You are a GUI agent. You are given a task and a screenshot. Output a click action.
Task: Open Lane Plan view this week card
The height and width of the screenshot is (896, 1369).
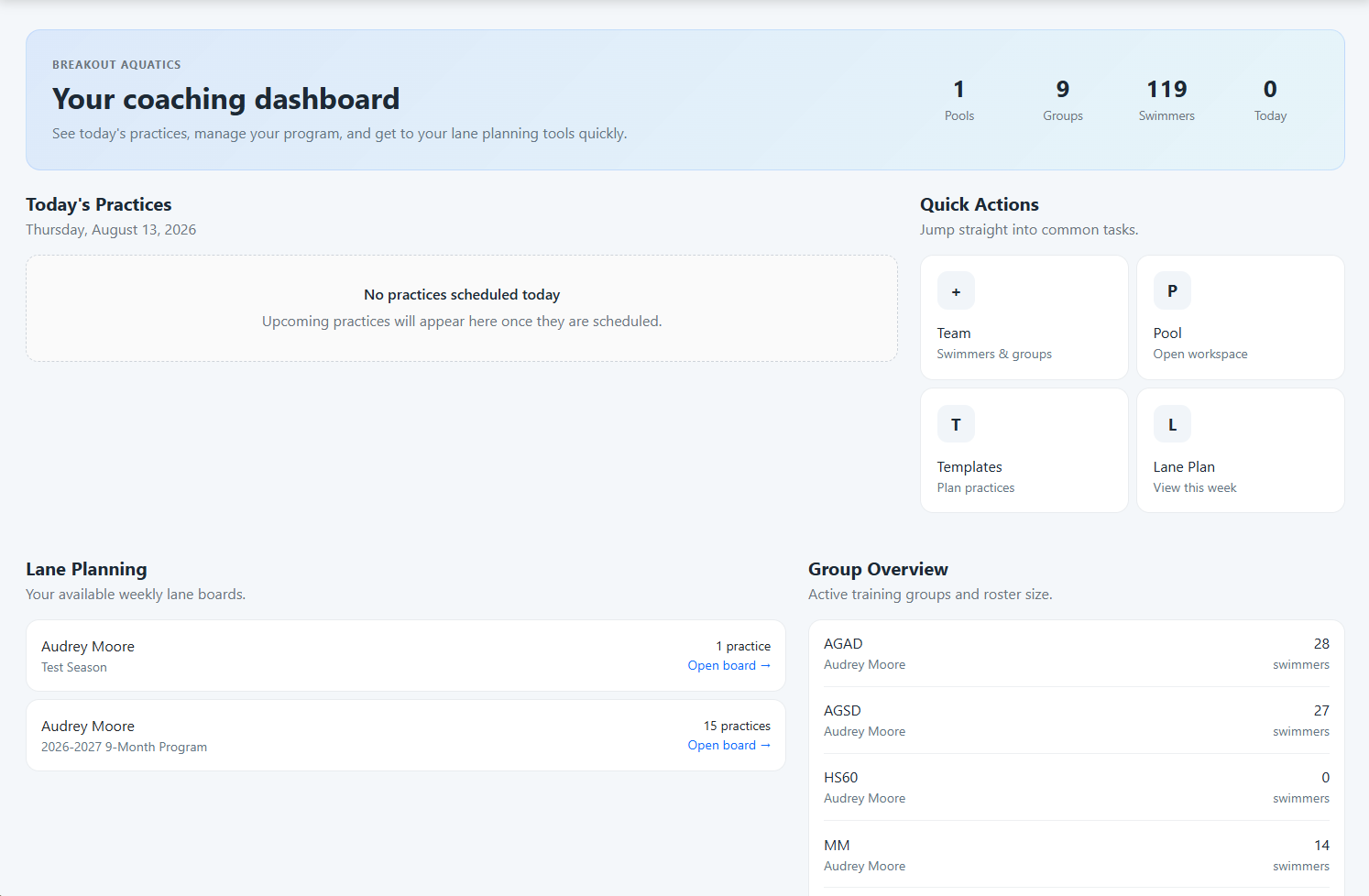[x=1241, y=450]
